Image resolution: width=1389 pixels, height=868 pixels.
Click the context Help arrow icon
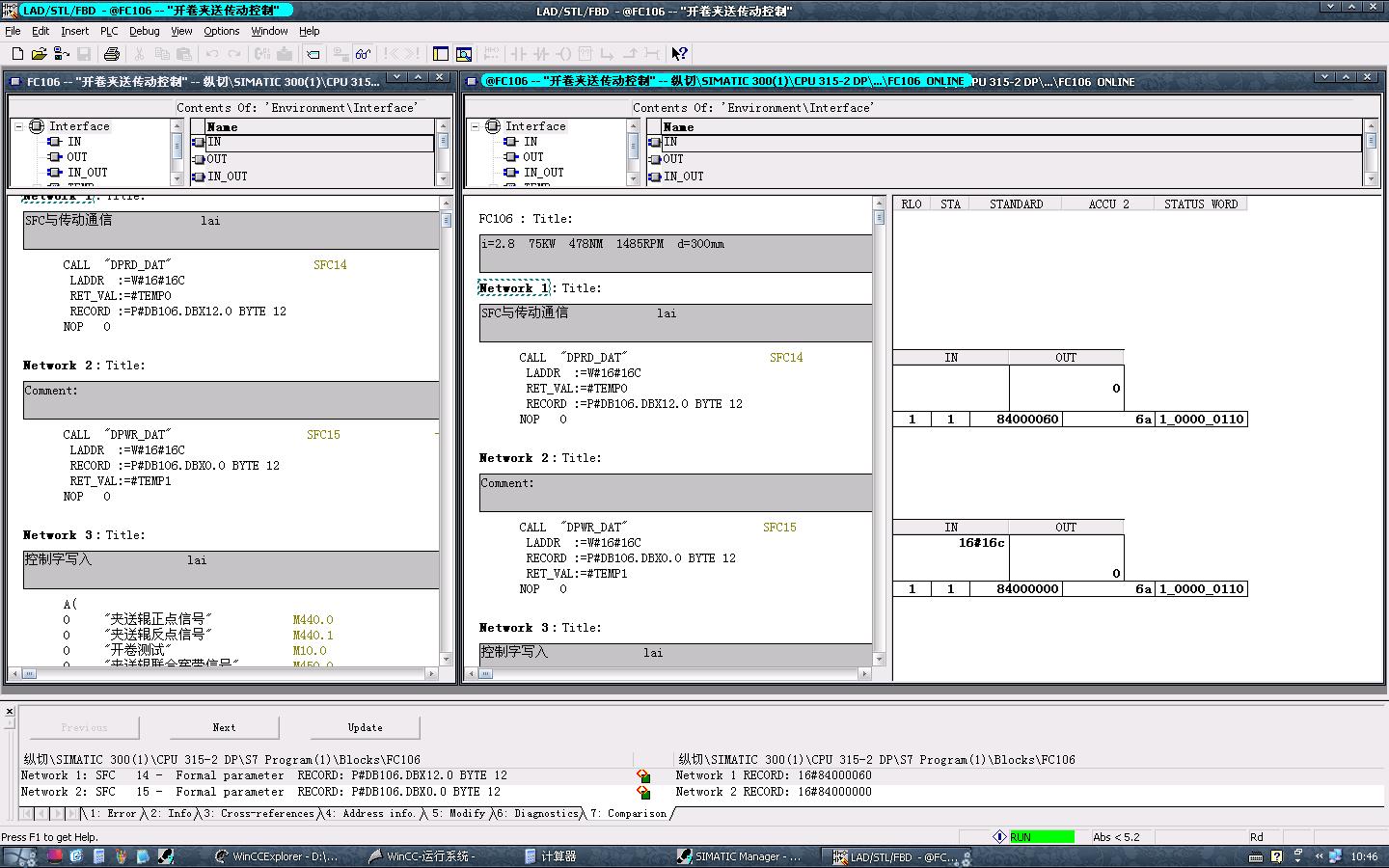click(679, 54)
